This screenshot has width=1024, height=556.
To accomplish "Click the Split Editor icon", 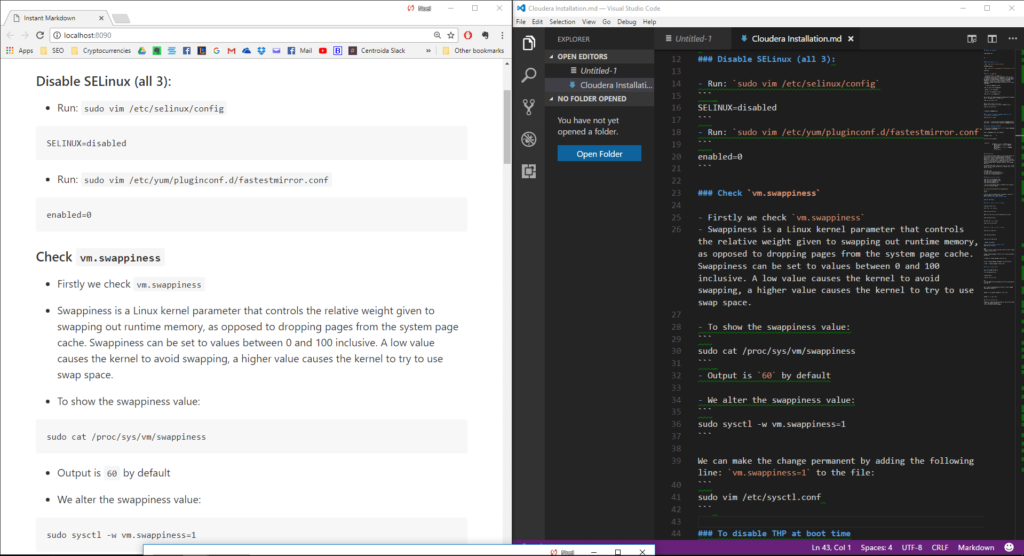I will (x=992, y=39).
